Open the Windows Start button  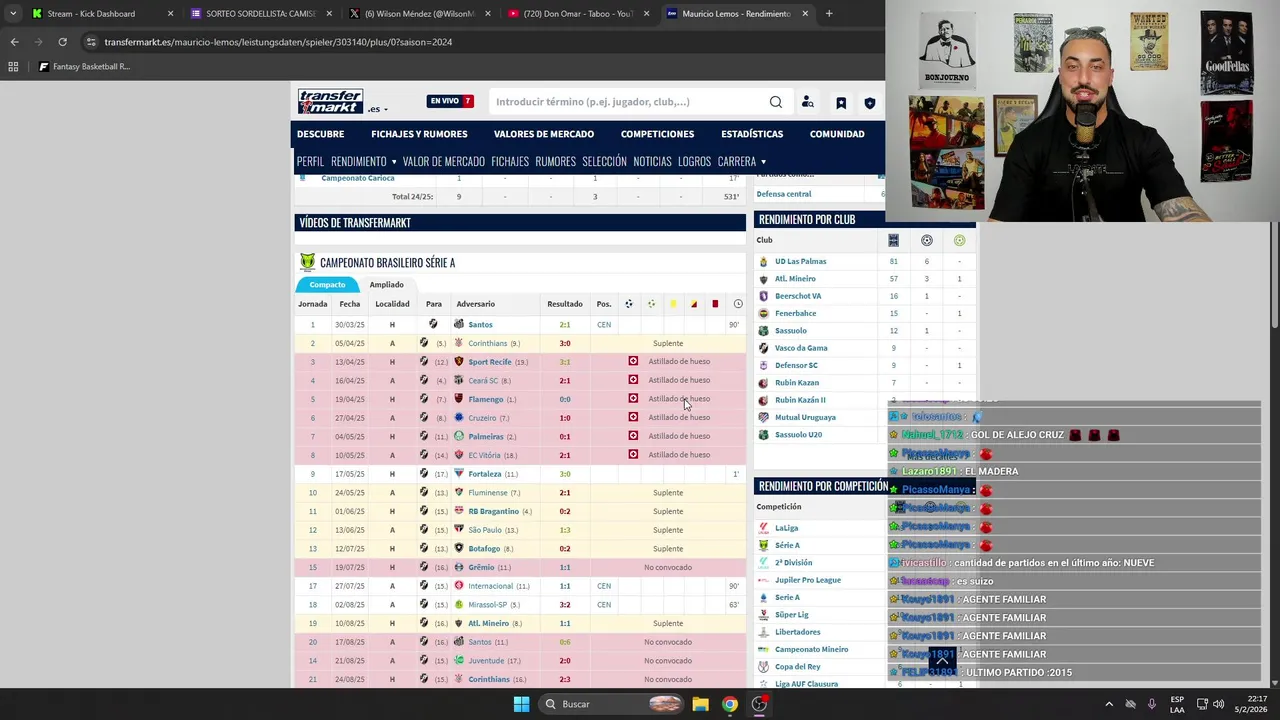point(521,704)
